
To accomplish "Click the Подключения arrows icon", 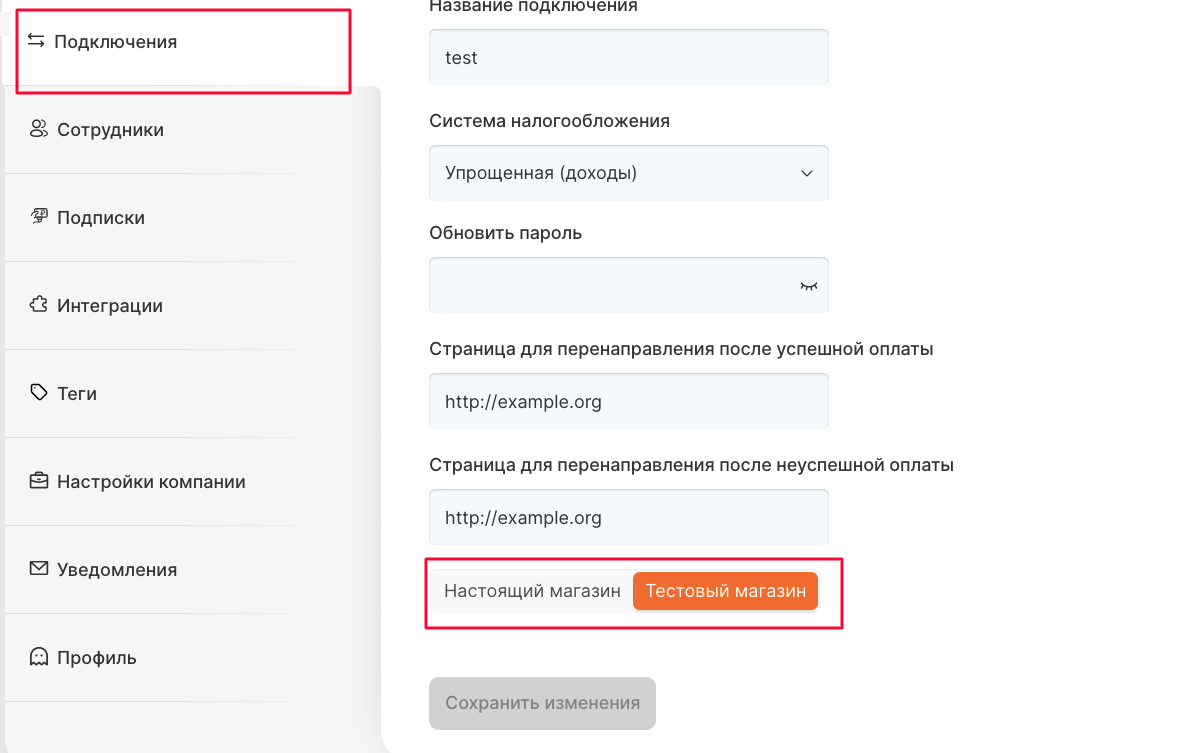I will (36, 41).
